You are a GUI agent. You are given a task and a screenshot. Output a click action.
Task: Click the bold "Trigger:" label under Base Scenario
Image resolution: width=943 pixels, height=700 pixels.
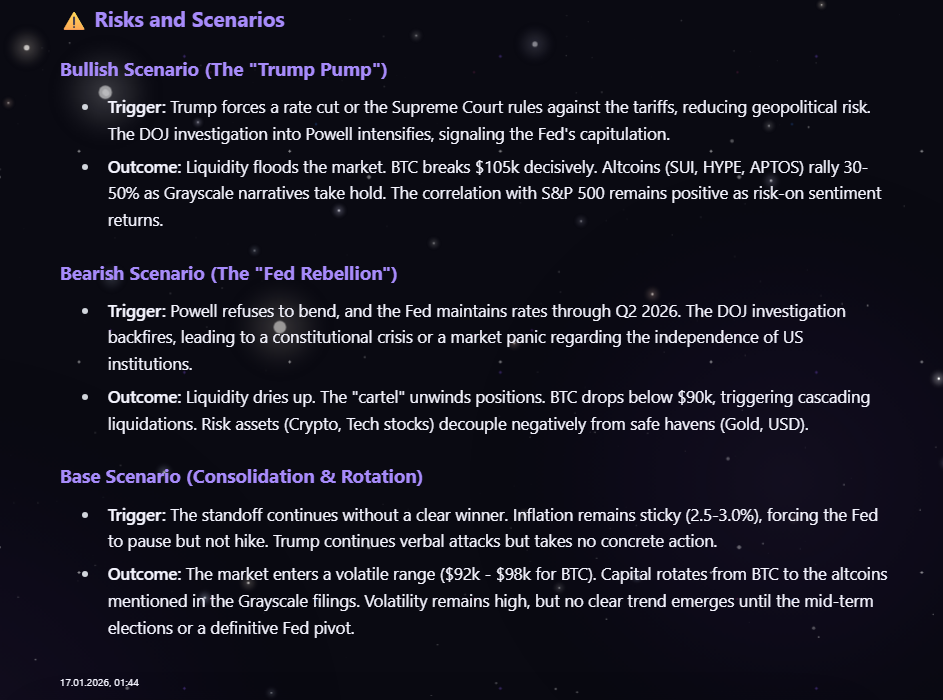click(136, 515)
